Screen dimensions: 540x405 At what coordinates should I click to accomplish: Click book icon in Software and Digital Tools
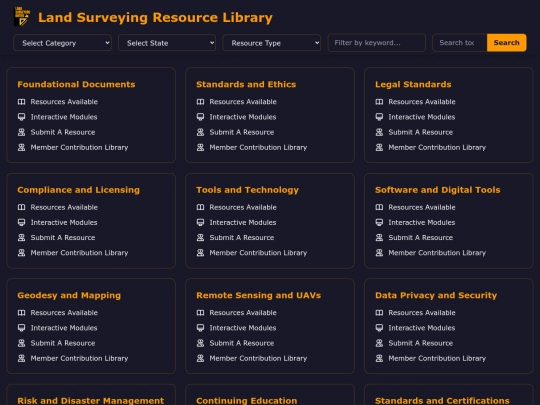click(379, 207)
